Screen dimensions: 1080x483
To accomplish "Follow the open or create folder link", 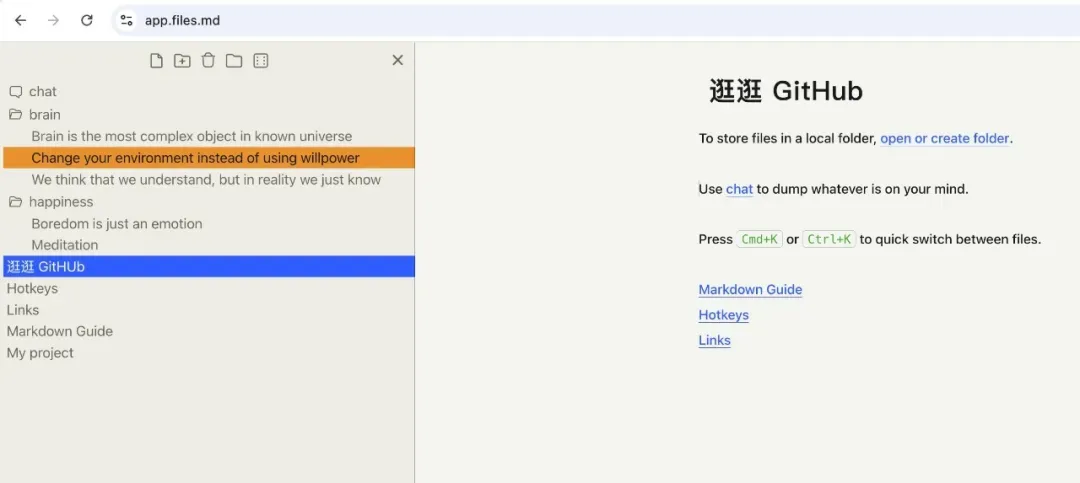I will pos(945,138).
